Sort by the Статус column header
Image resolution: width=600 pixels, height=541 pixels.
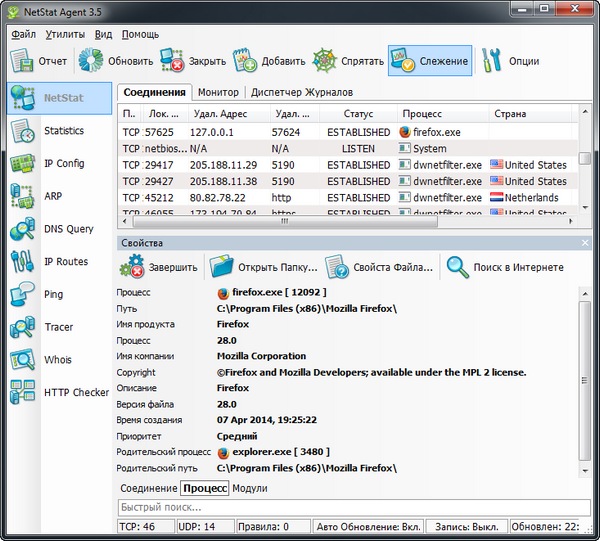[358, 114]
